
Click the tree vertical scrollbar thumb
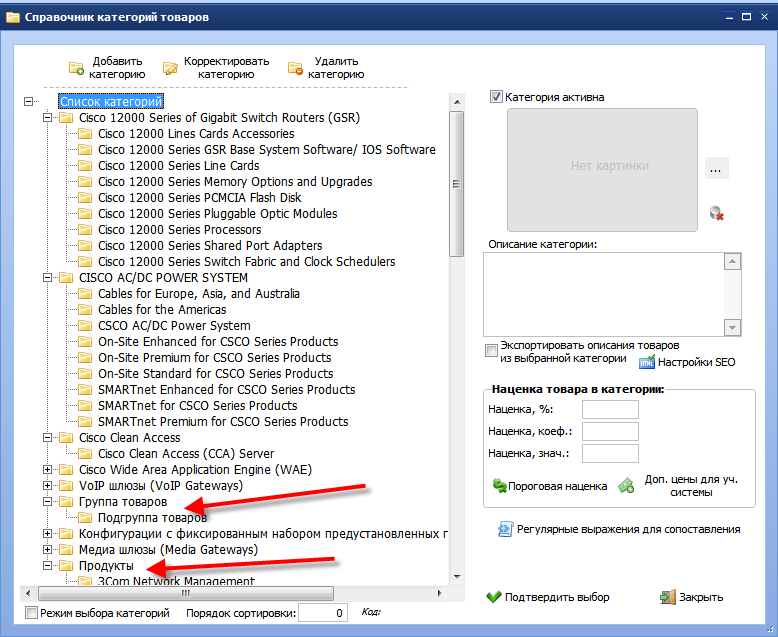[x=456, y=184]
